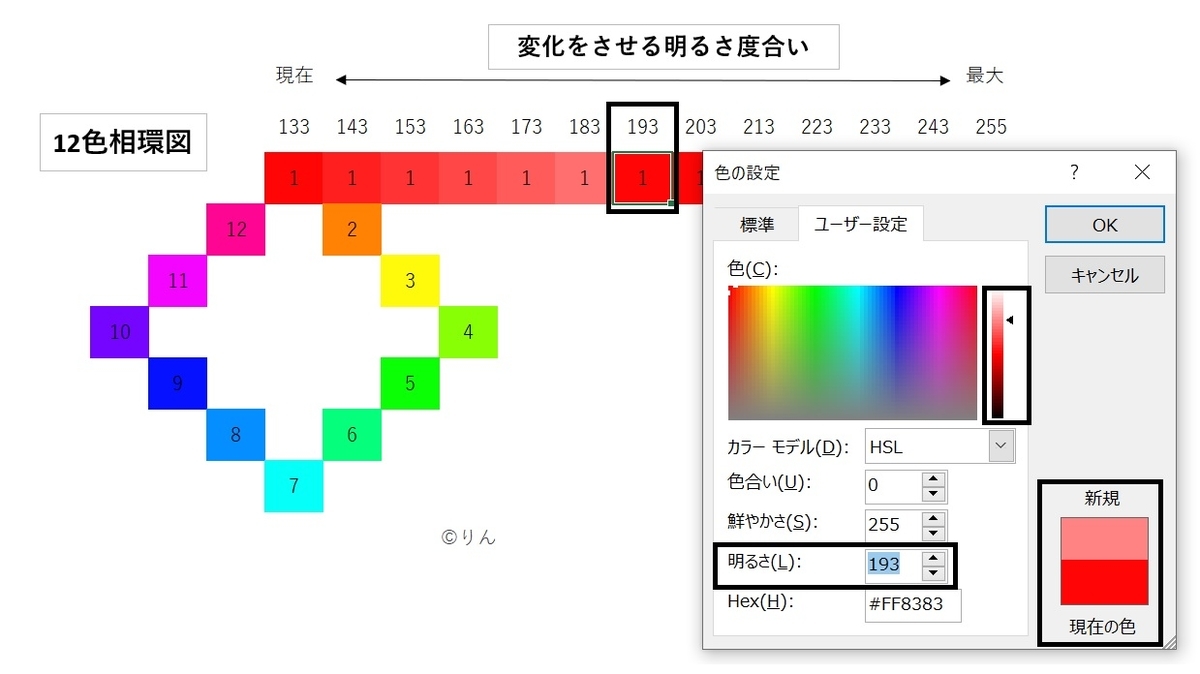The image size is (1200, 674).
Task: Click the value 173 header text
Action: 525,127
